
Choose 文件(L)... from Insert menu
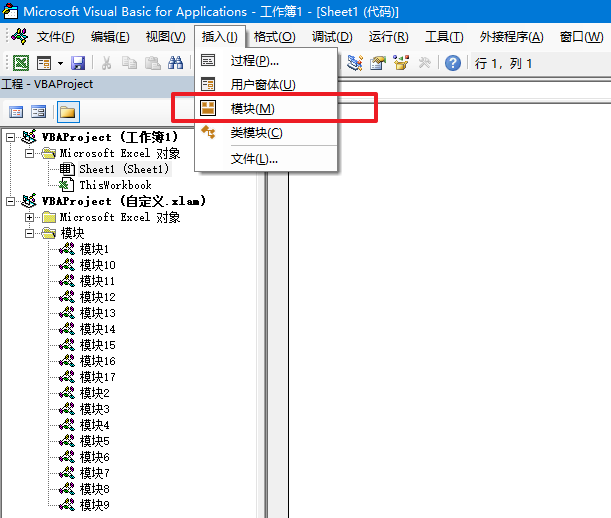click(x=266, y=159)
